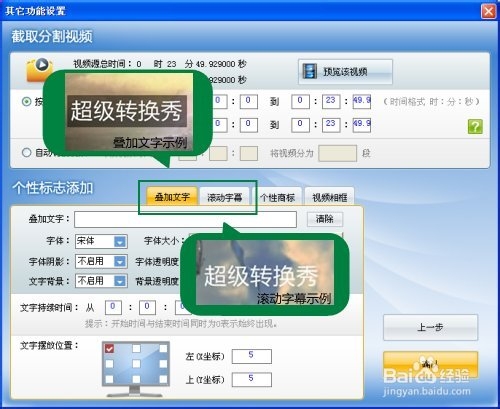The height and width of the screenshot is (409, 500).
Task: Uncheck top-left text placement checkbox
Action: (109, 349)
